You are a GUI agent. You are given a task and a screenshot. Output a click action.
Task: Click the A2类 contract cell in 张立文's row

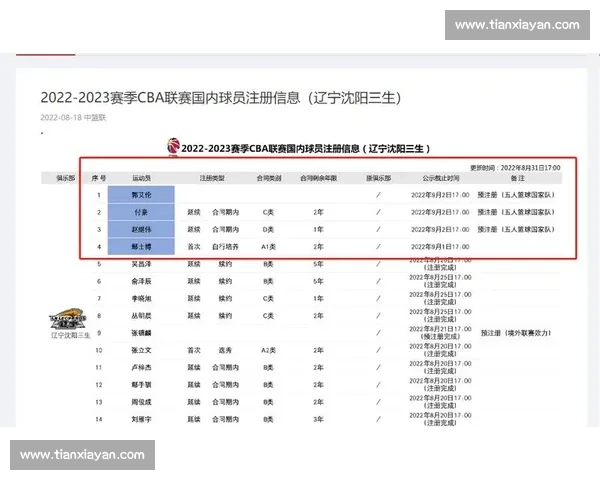(268, 350)
